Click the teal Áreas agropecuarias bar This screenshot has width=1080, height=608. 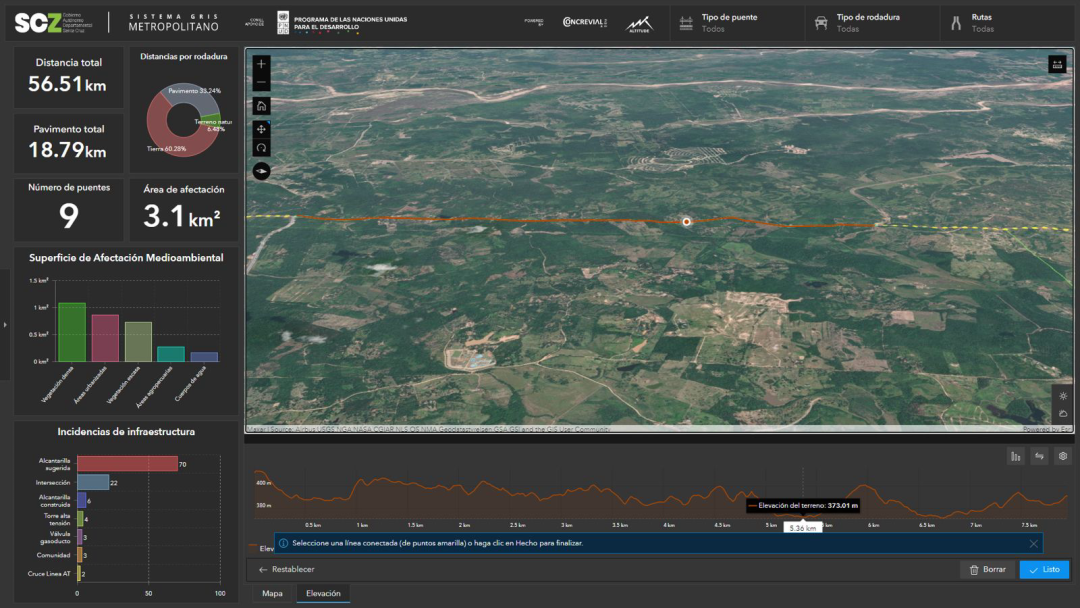[171, 354]
